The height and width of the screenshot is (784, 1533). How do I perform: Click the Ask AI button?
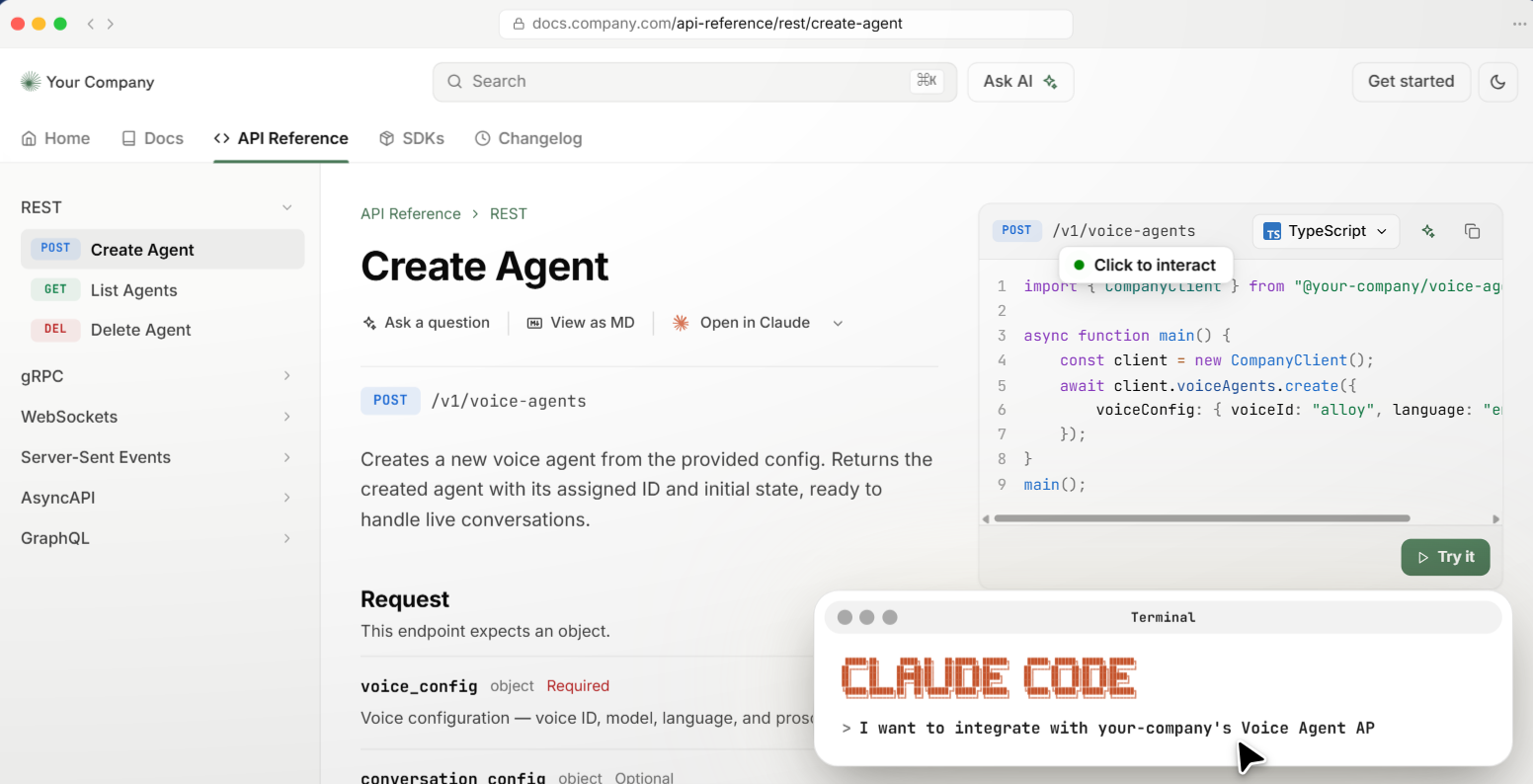click(x=1020, y=82)
